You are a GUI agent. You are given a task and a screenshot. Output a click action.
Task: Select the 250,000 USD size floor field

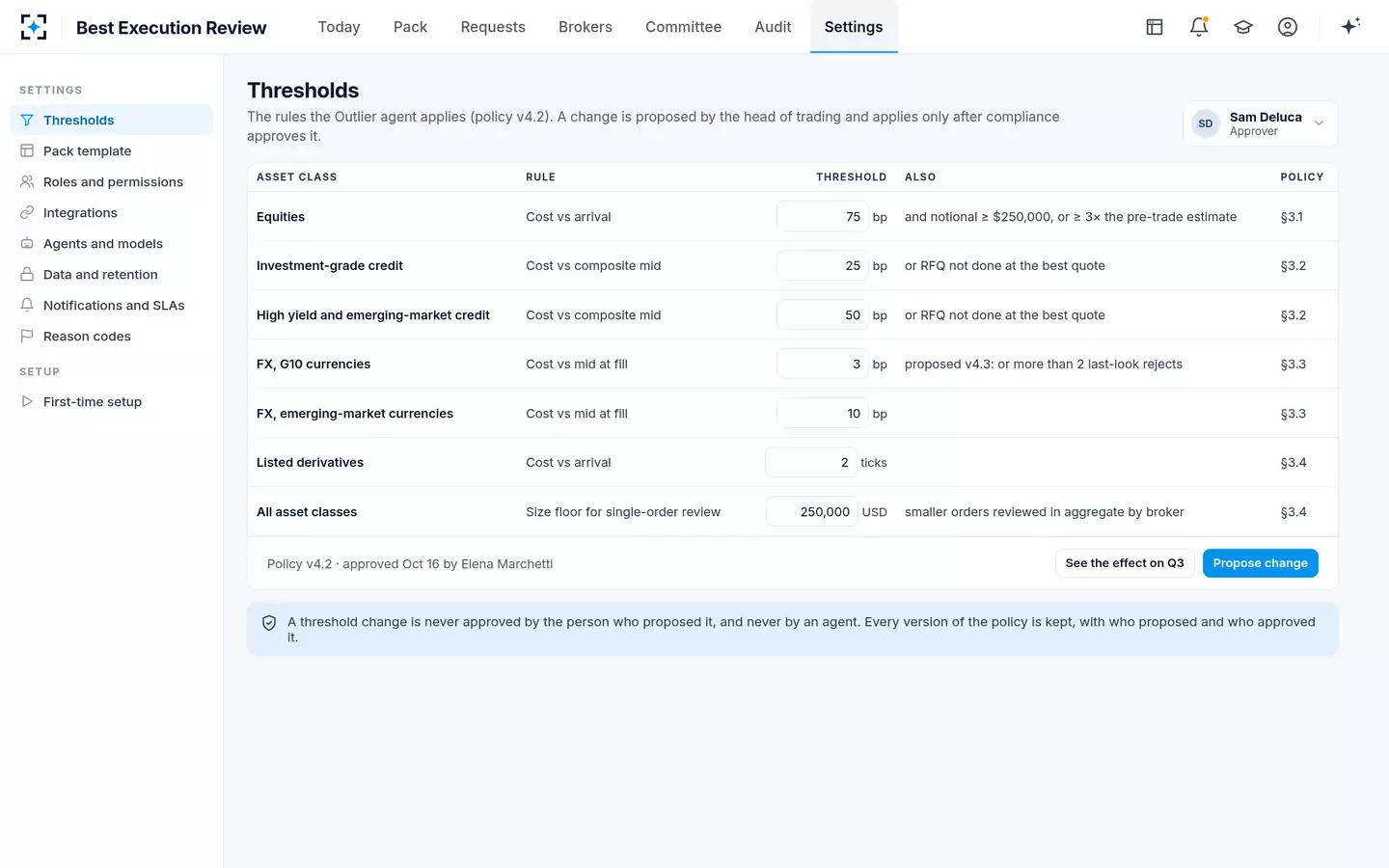[x=812, y=512]
